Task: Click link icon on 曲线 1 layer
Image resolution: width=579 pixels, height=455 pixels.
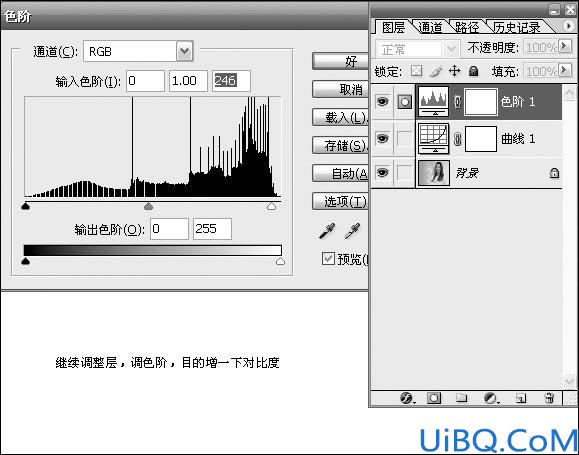Action: pyautogui.click(x=457, y=139)
